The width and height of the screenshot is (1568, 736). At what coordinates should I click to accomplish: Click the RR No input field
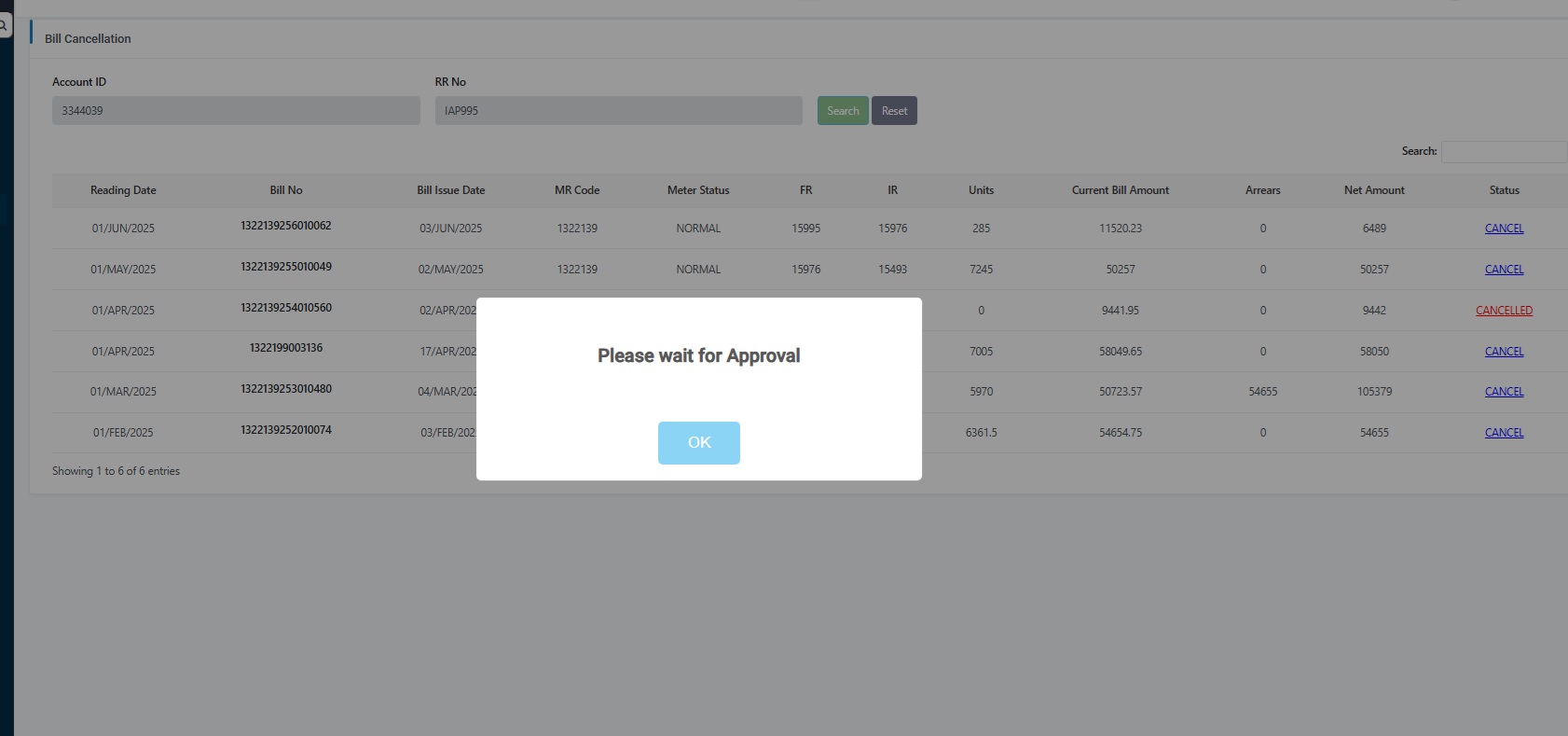(x=618, y=110)
